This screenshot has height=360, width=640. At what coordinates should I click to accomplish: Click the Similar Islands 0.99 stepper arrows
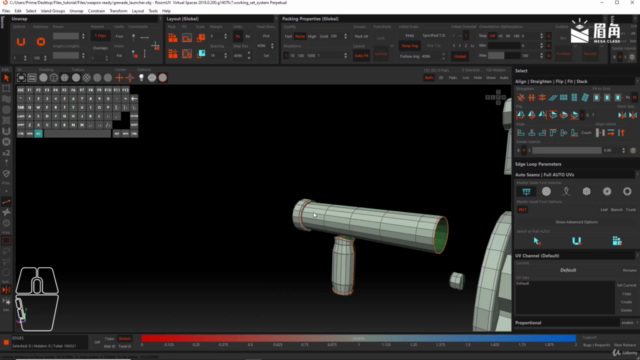pos(623,151)
